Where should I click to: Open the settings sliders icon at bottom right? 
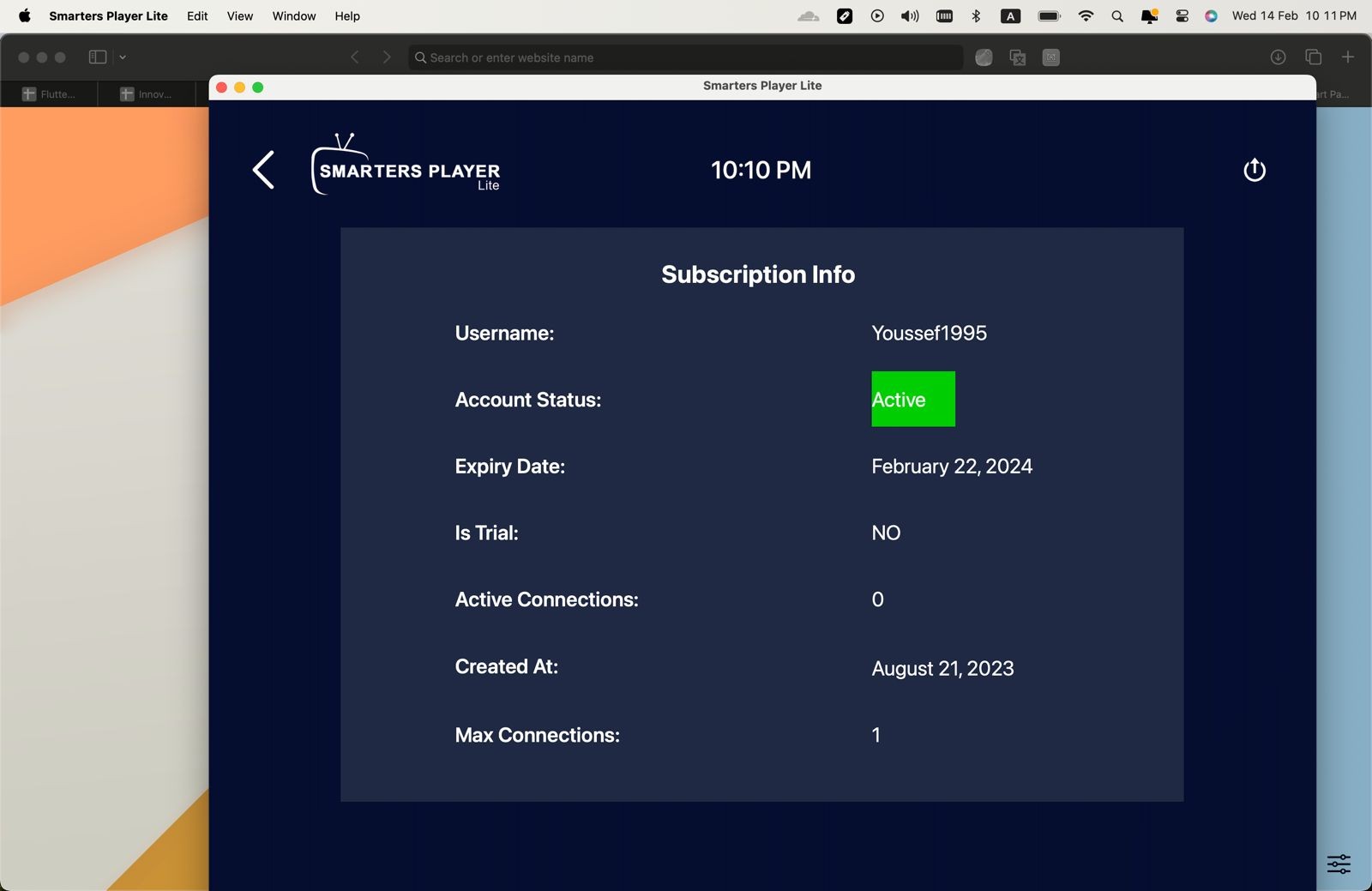click(x=1338, y=864)
